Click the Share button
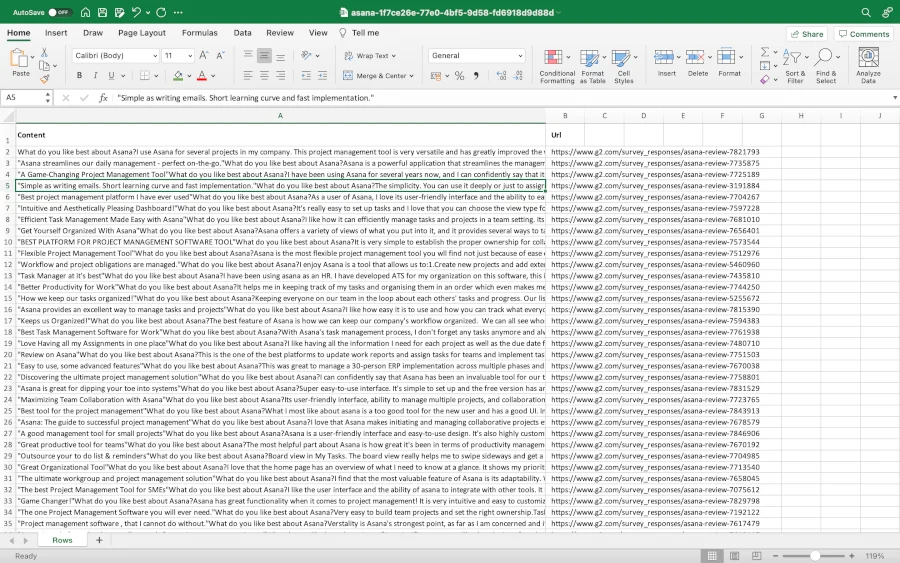900x563 pixels. pyautogui.click(x=807, y=34)
